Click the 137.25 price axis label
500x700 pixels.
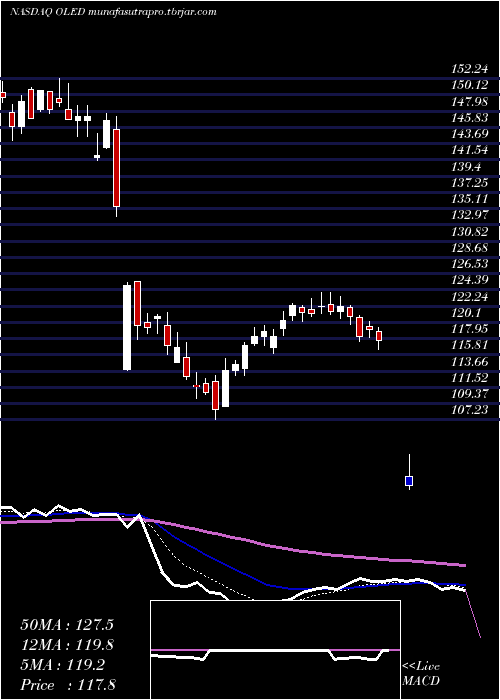[469, 183]
